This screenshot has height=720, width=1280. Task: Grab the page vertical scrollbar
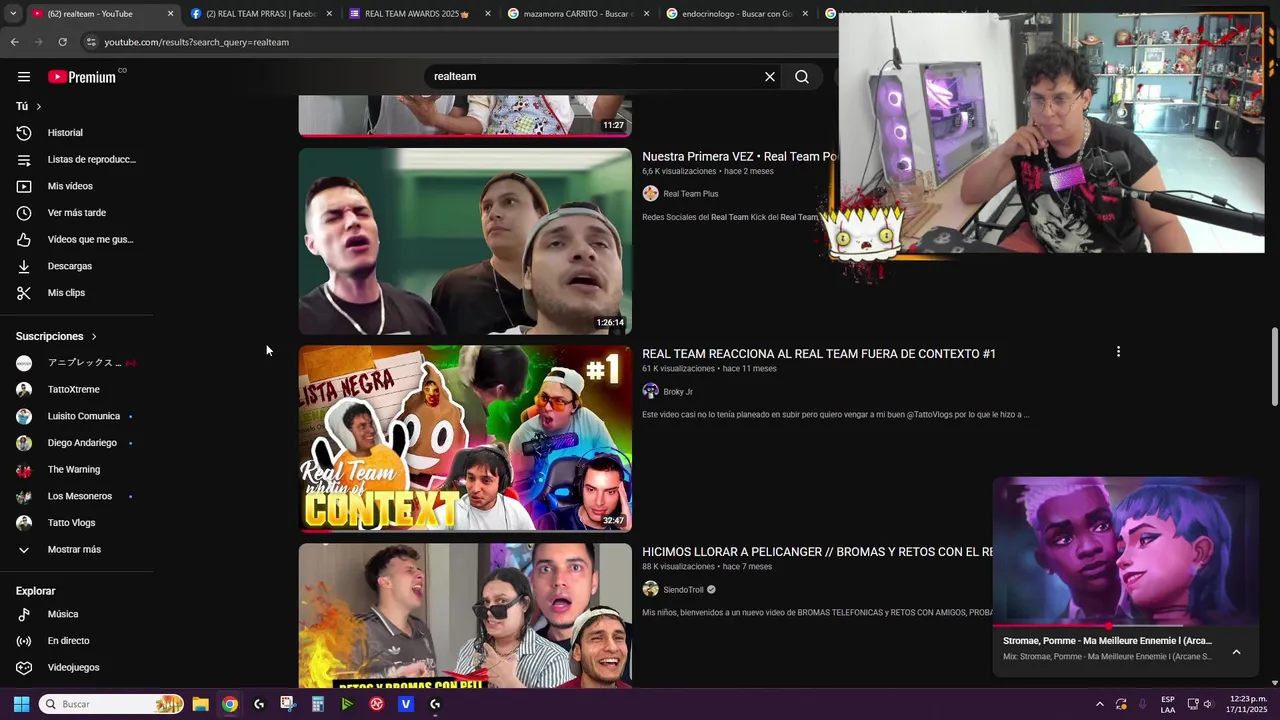(x=1274, y=366)
